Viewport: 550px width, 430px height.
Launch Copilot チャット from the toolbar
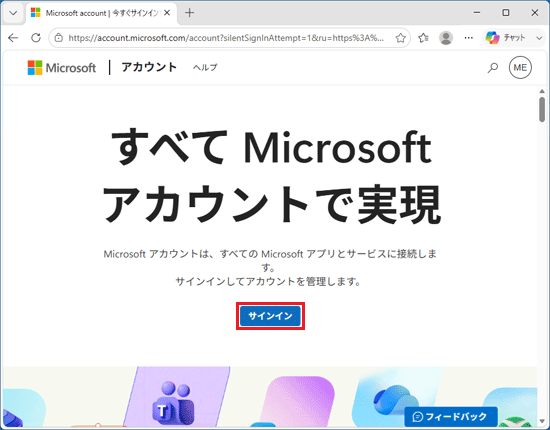tap(505, 38)
